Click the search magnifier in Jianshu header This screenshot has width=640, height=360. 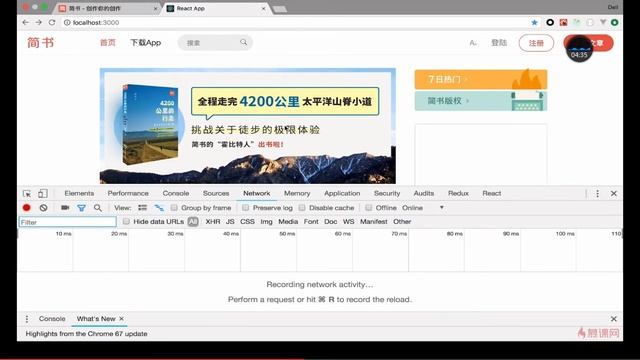coord(244,42)
